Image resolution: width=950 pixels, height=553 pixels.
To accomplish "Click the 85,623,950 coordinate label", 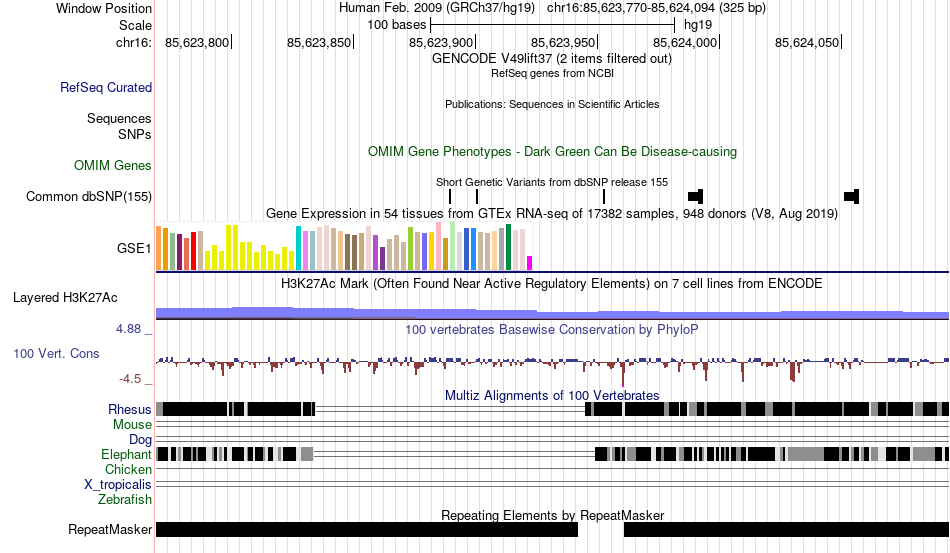I will click(x=563, y=43).
